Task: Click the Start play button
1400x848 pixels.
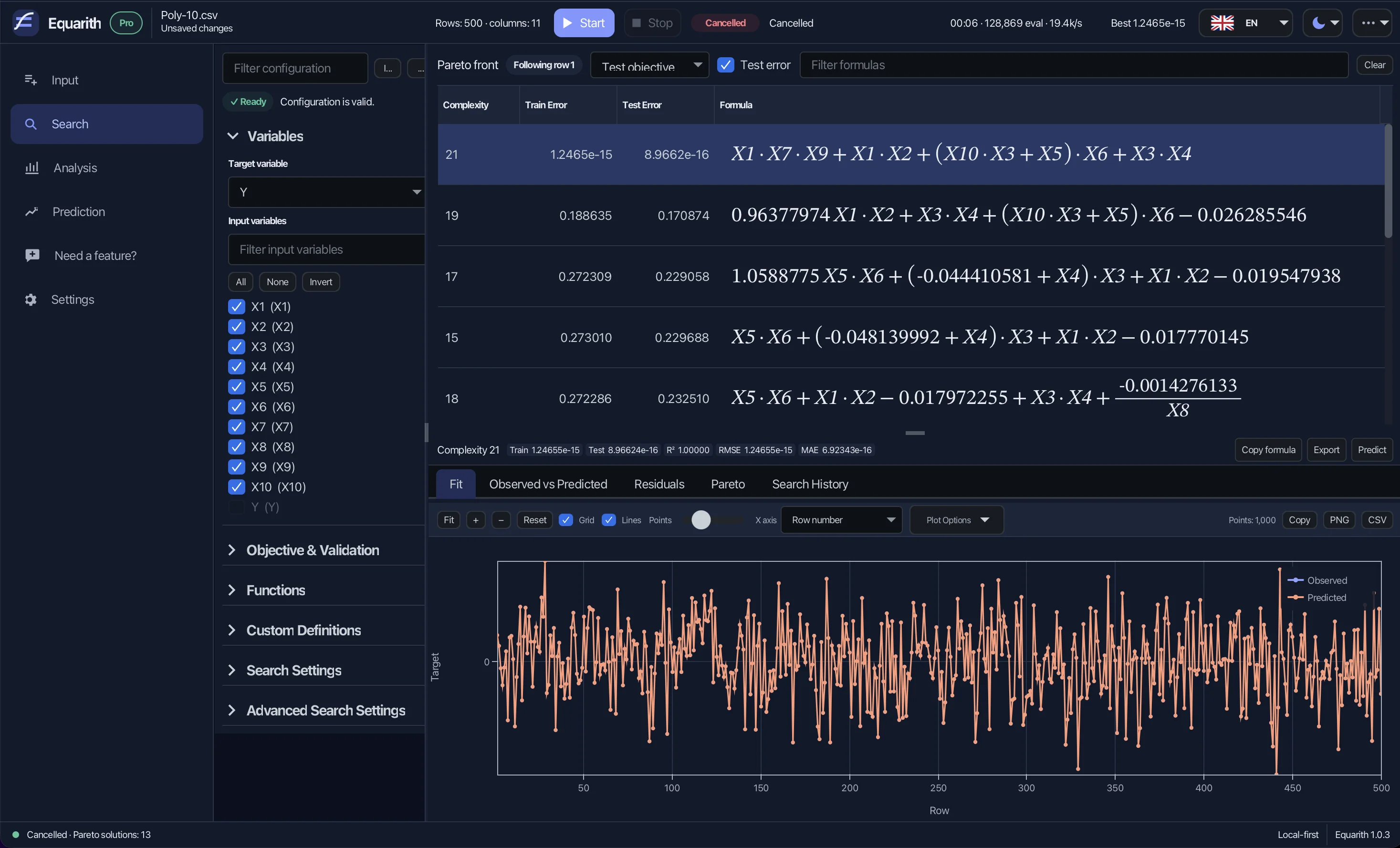Action: (x=584, y=23)
